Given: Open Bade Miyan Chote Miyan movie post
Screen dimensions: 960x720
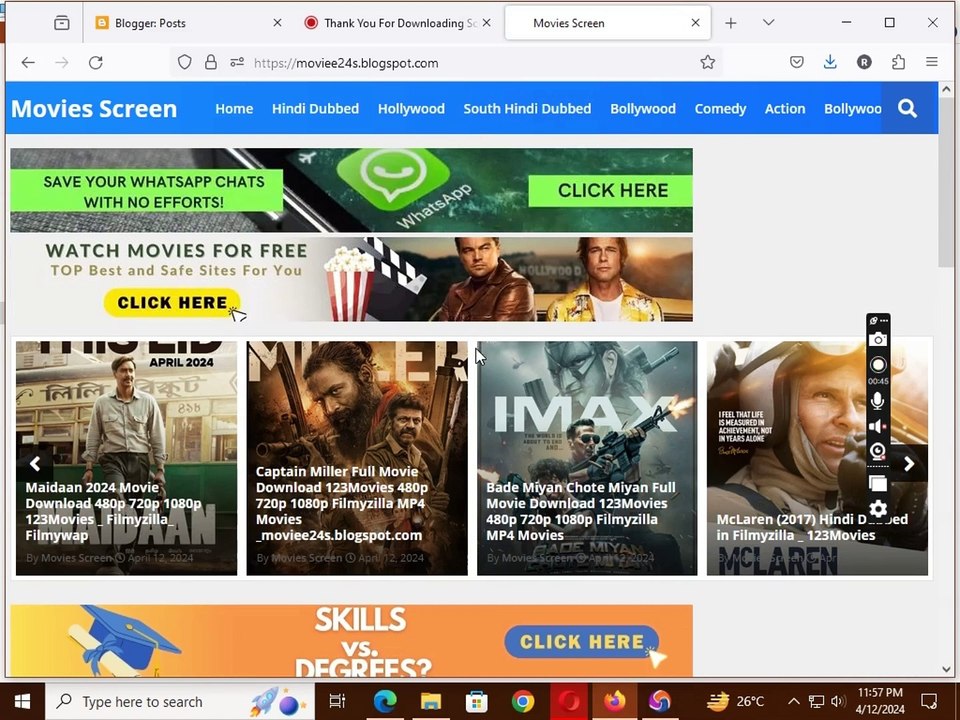Looking at the screenshot, I should point(581,511).
